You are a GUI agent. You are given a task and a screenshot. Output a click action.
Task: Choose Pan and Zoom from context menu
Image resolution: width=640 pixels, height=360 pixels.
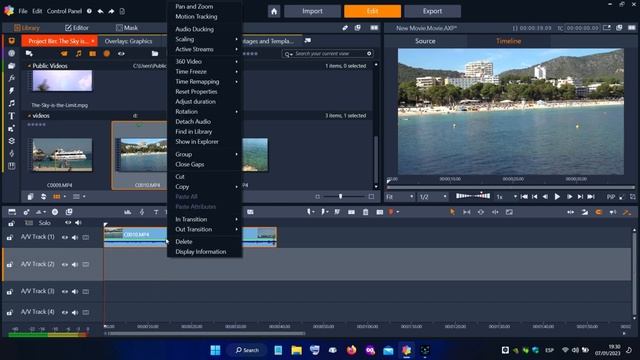194,7
